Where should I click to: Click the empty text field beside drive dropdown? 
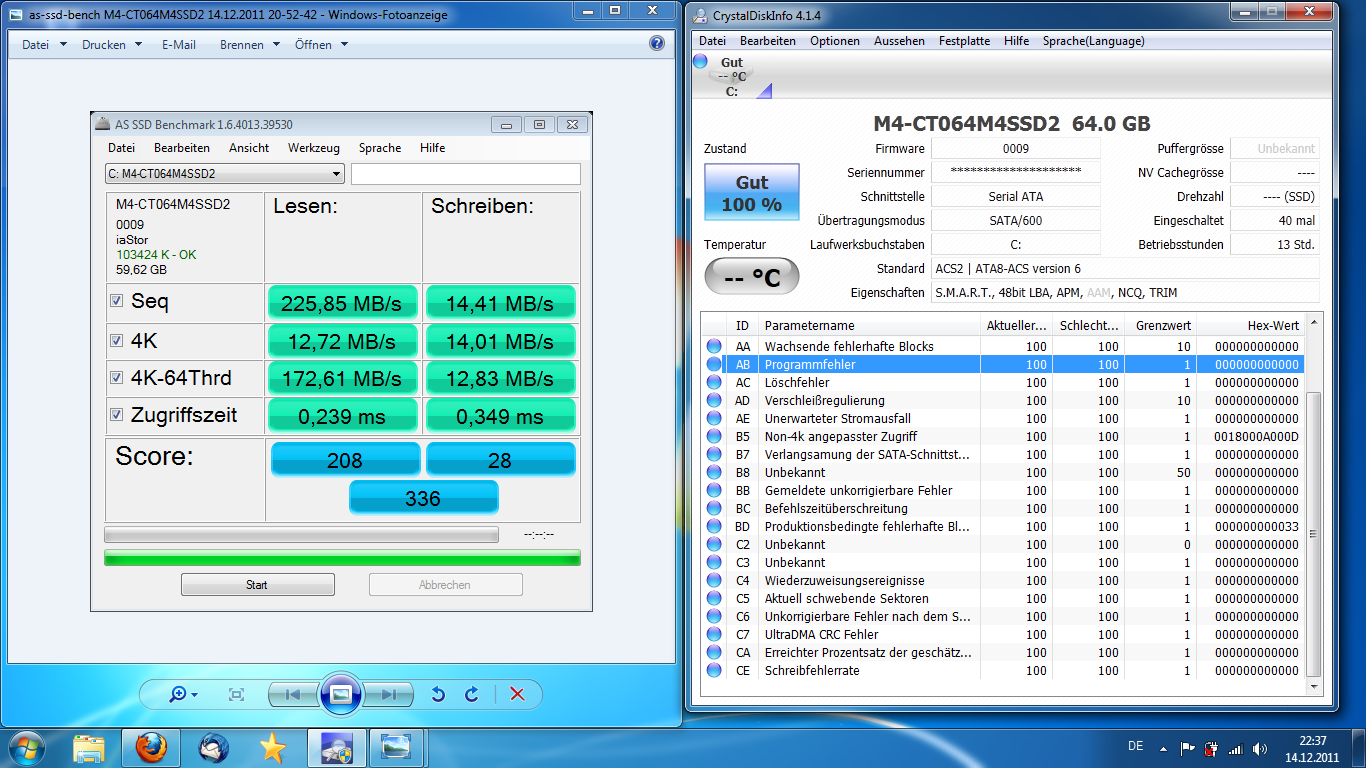click(x=466, y=174)
